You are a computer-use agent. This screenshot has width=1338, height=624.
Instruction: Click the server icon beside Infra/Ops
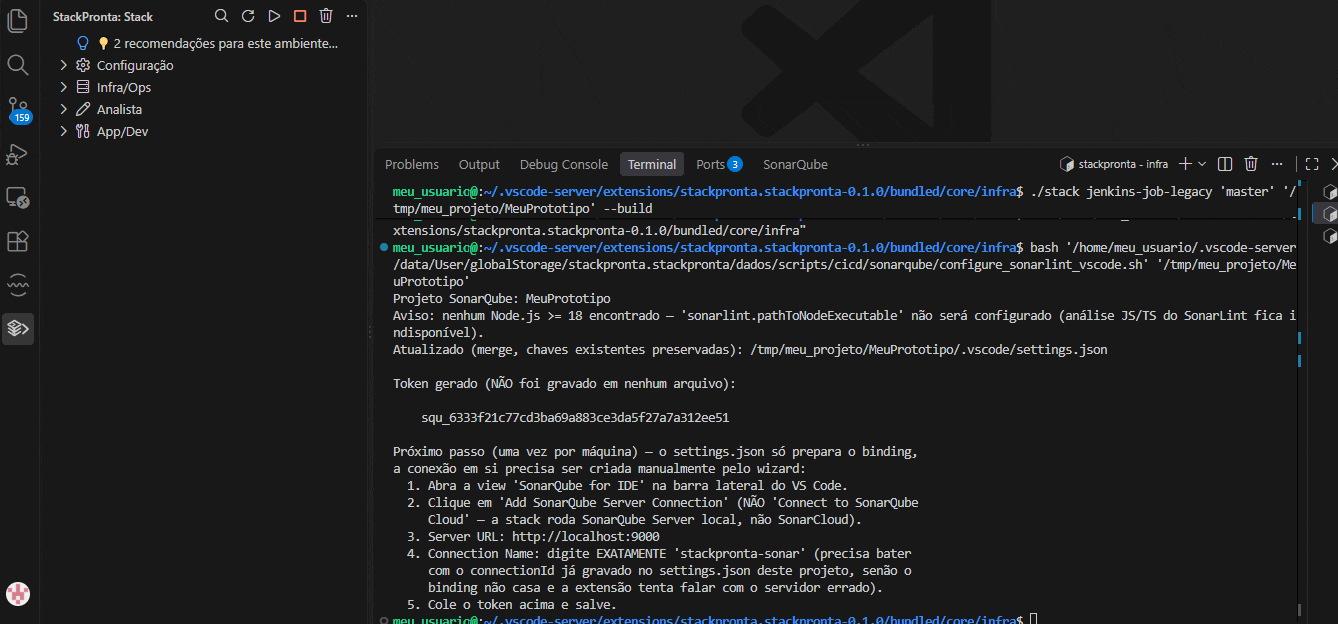[x=84, y=87]
